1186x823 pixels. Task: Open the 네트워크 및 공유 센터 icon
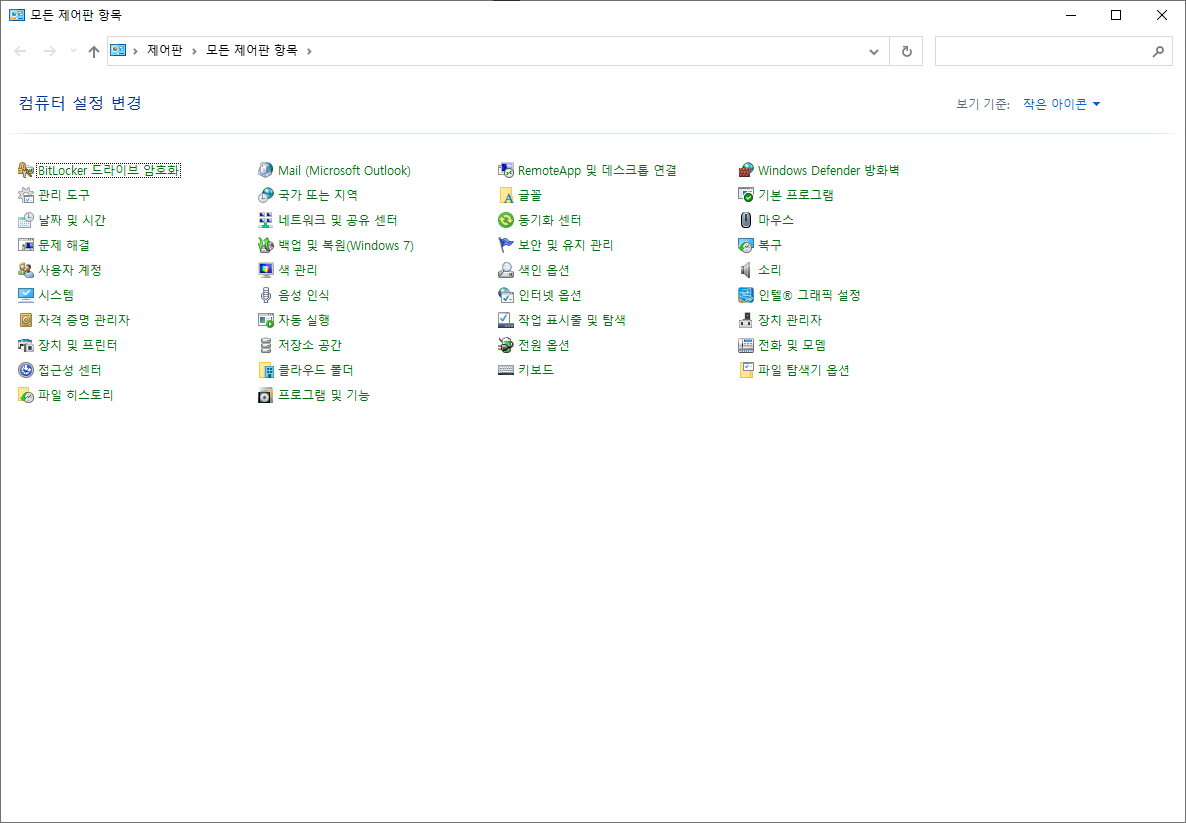tap(265, 220)
